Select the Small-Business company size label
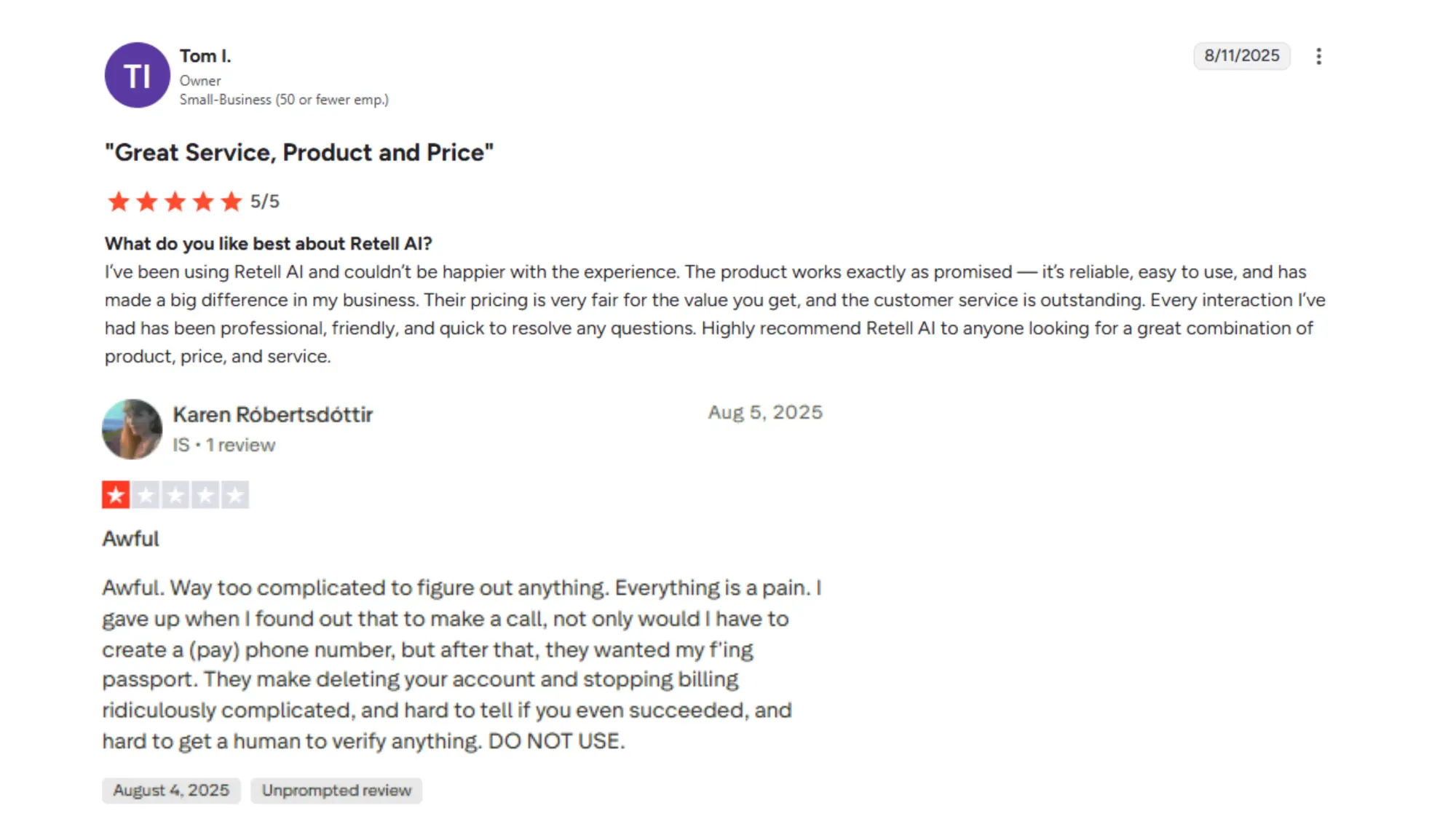Screen dimensions: 1456x819 coord(284,99)
